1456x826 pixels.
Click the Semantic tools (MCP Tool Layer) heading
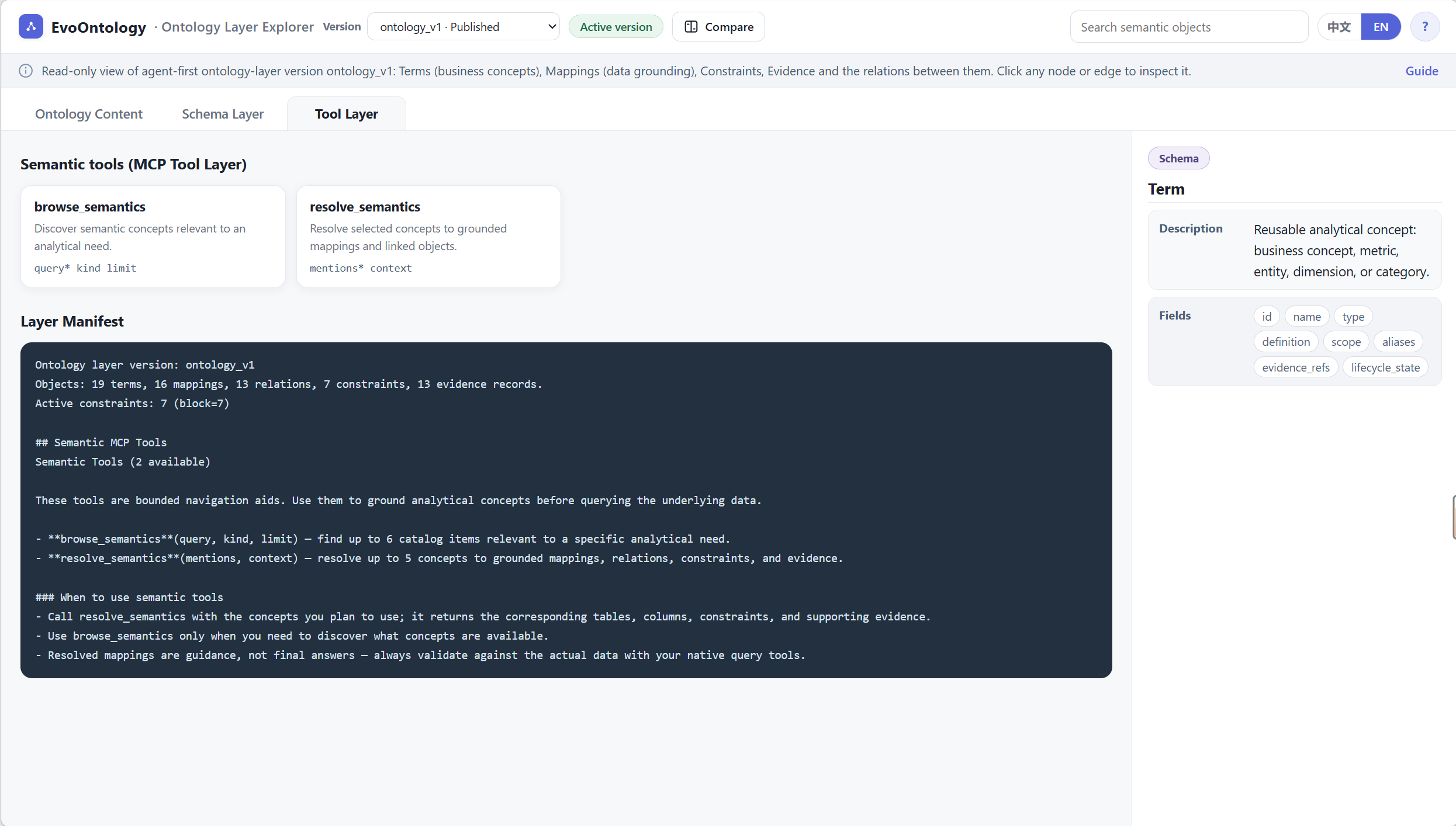133,164
